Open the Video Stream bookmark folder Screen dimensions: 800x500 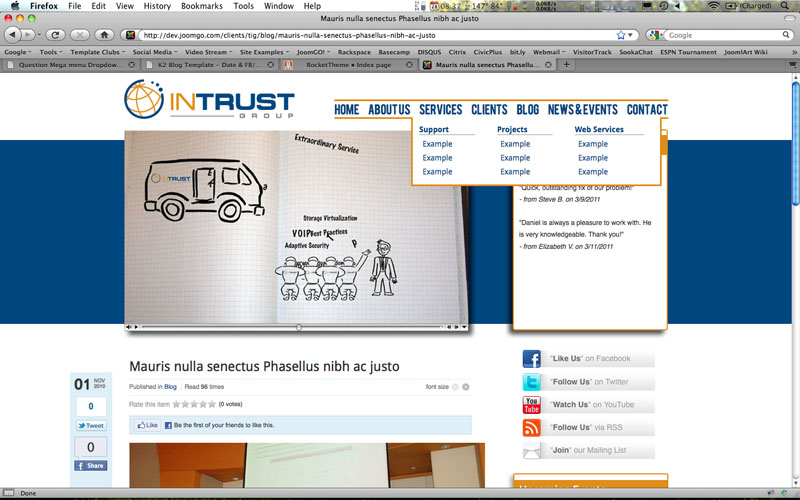coord(208,52)
